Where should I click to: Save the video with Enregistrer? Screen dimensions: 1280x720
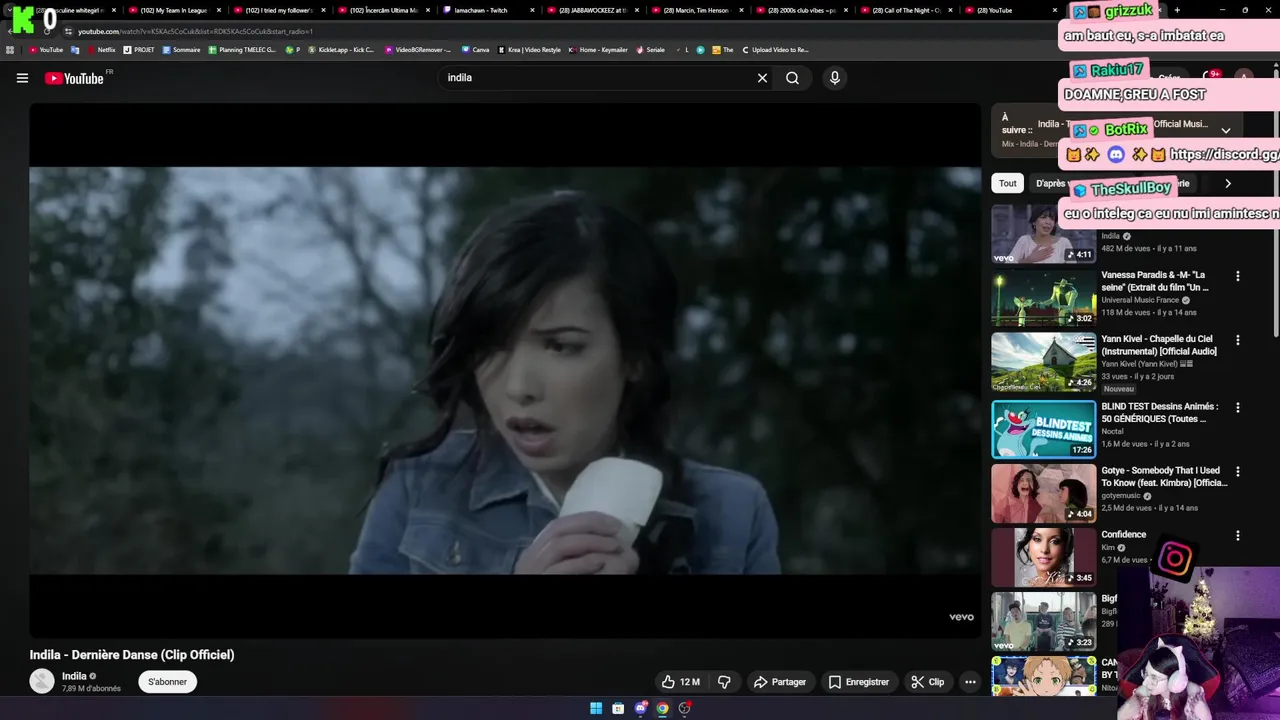coord(858,682)
